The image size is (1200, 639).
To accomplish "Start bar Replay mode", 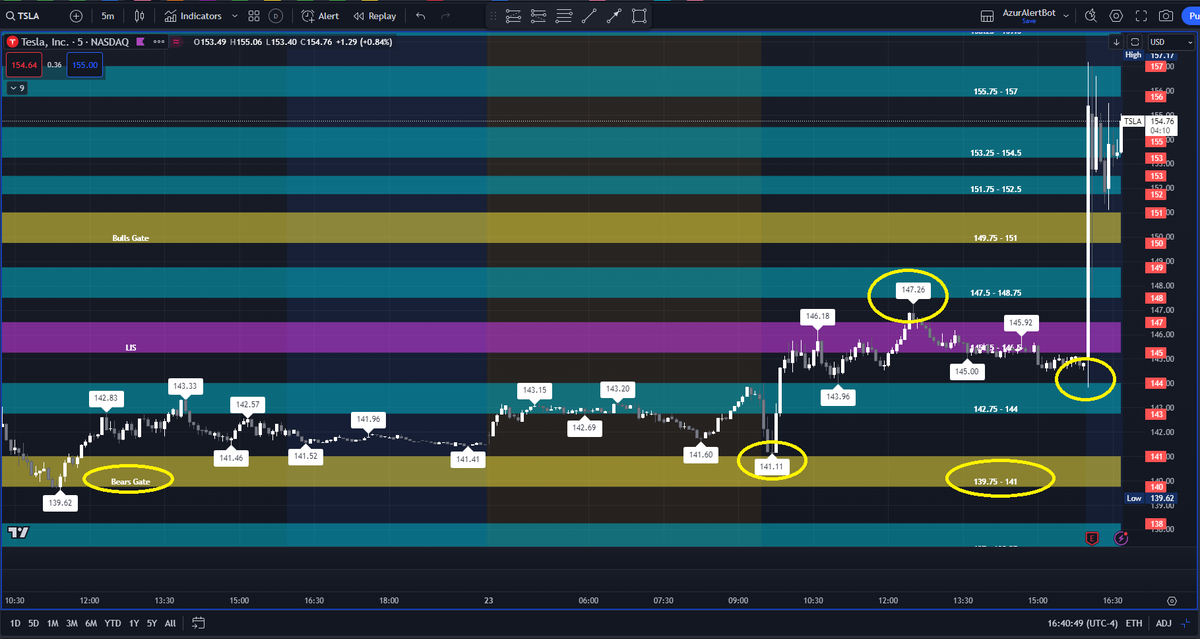I will click(375, 16).
